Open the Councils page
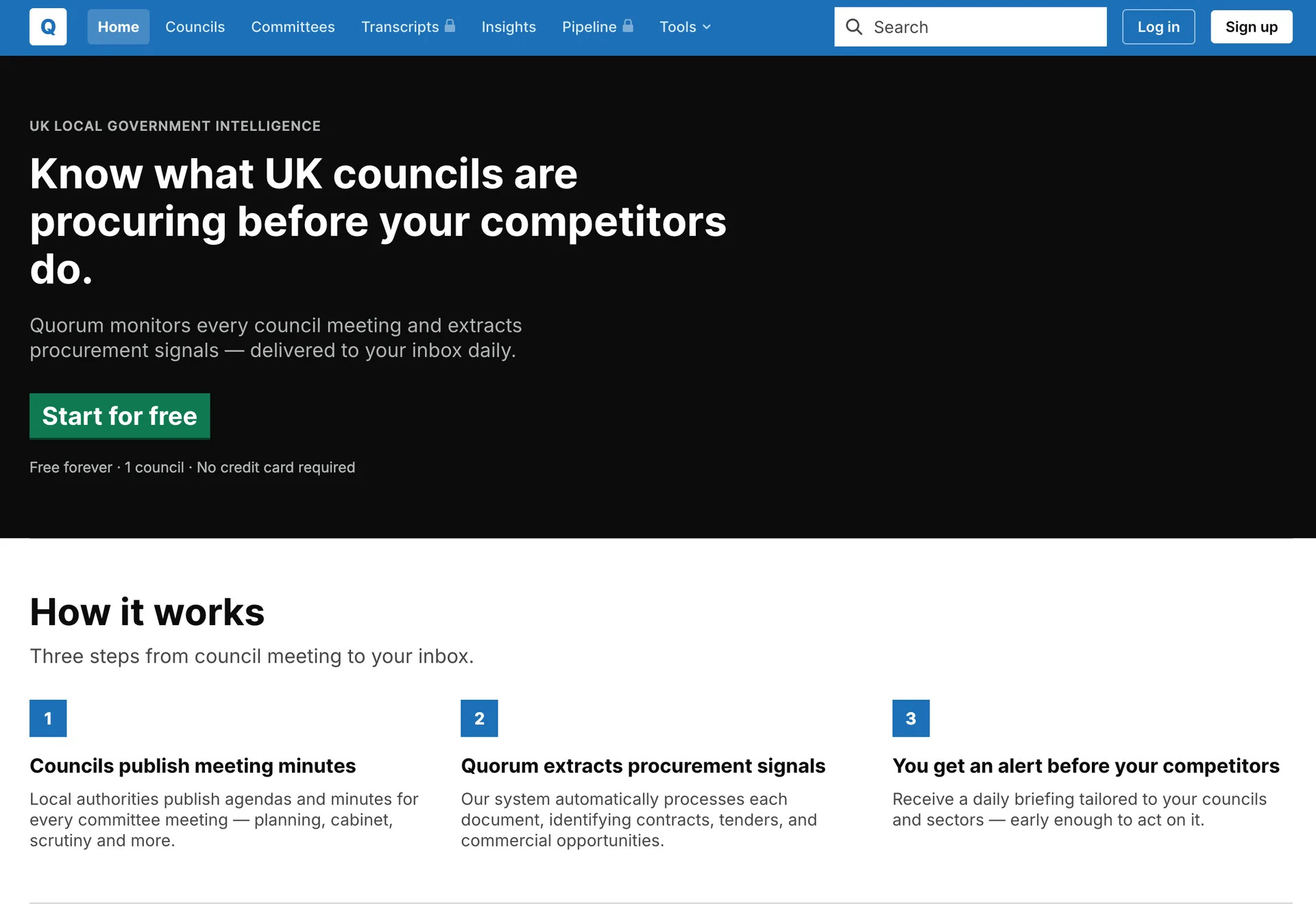This screenshot has height=917, width=1316. pyautogui.click(x=195, y=27)
